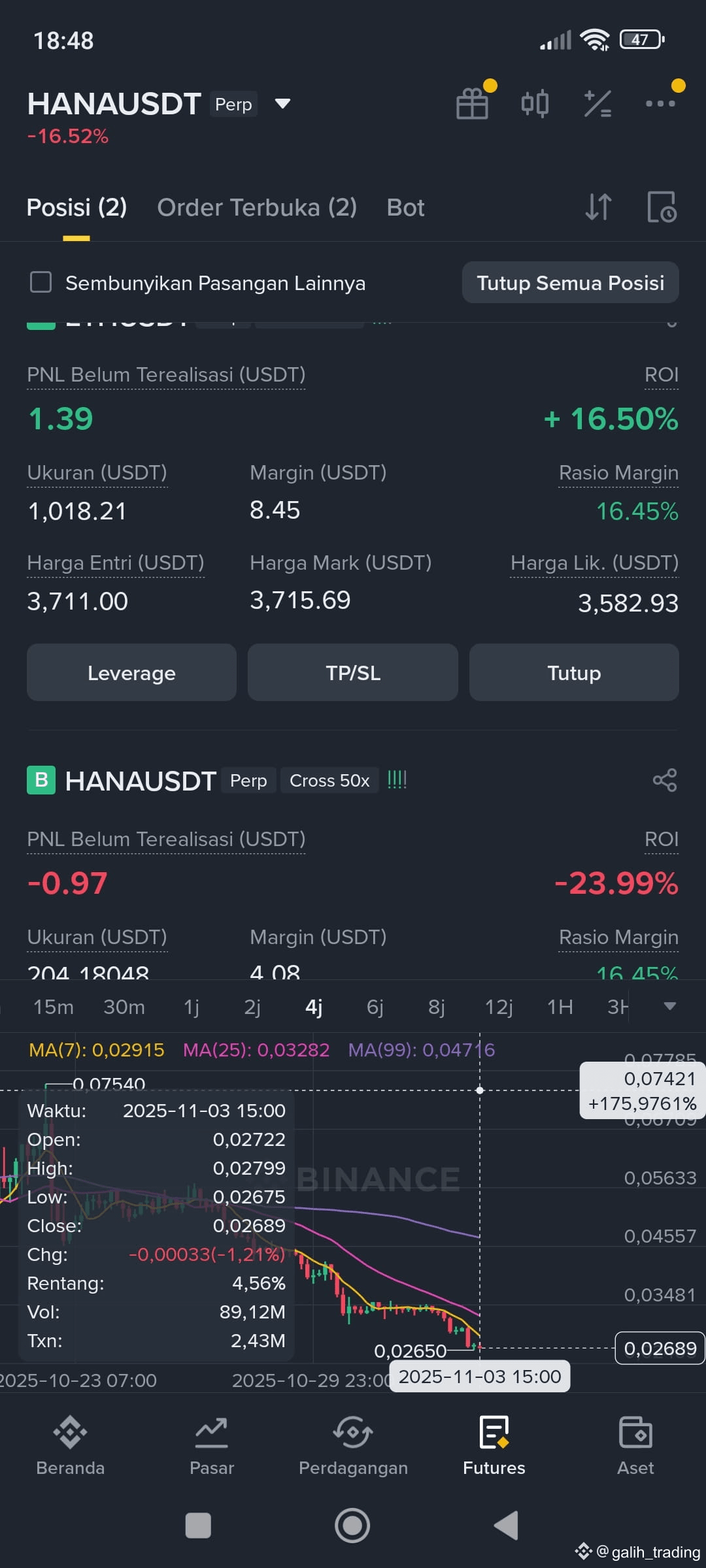Image resolution: width=706 pixels, height=1568 pixels.
Task: Open the three-dot more options menu
Action: click(660, 103)
